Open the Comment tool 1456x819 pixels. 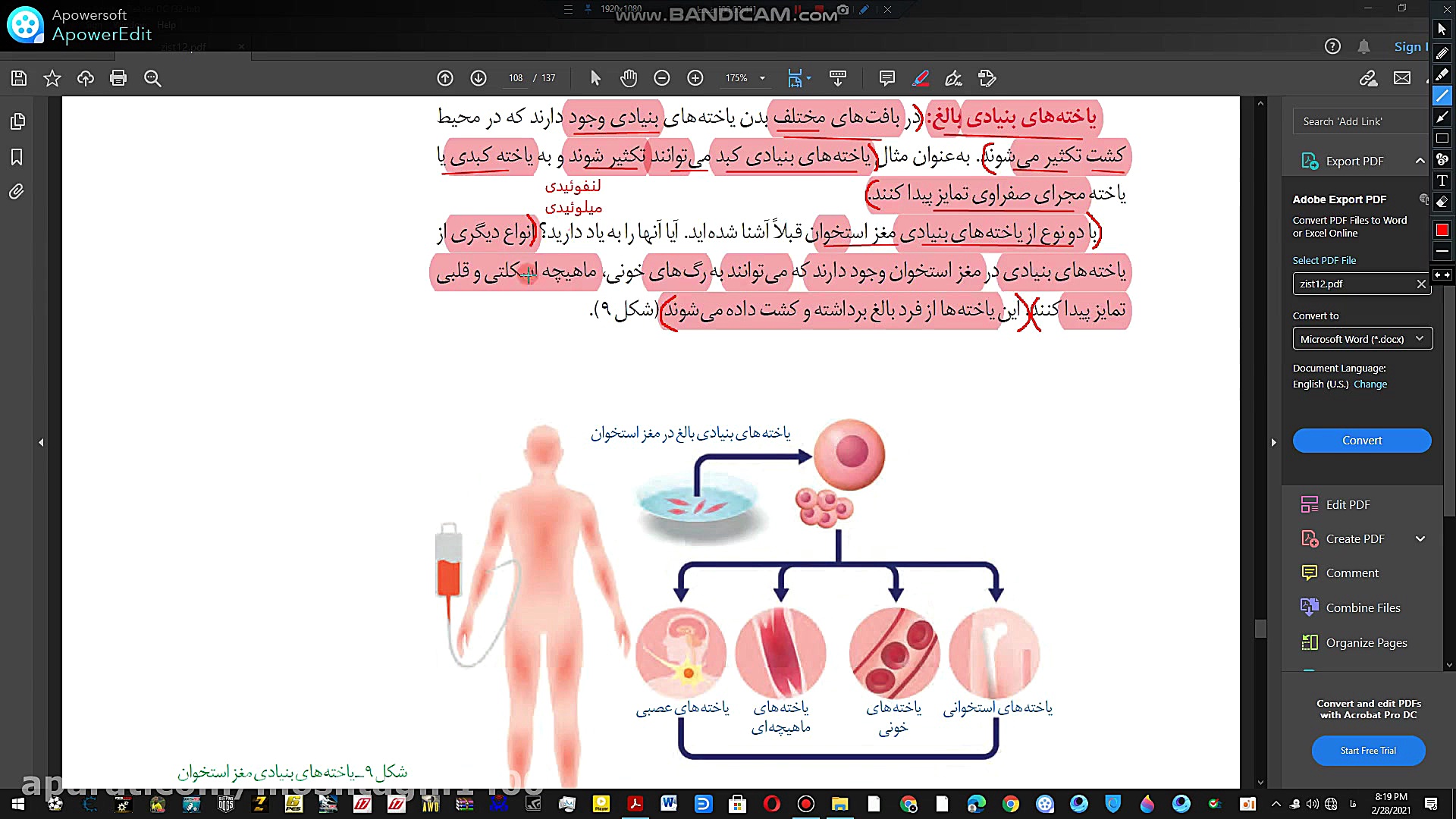pyautogui.click(x=1352, y=573)
